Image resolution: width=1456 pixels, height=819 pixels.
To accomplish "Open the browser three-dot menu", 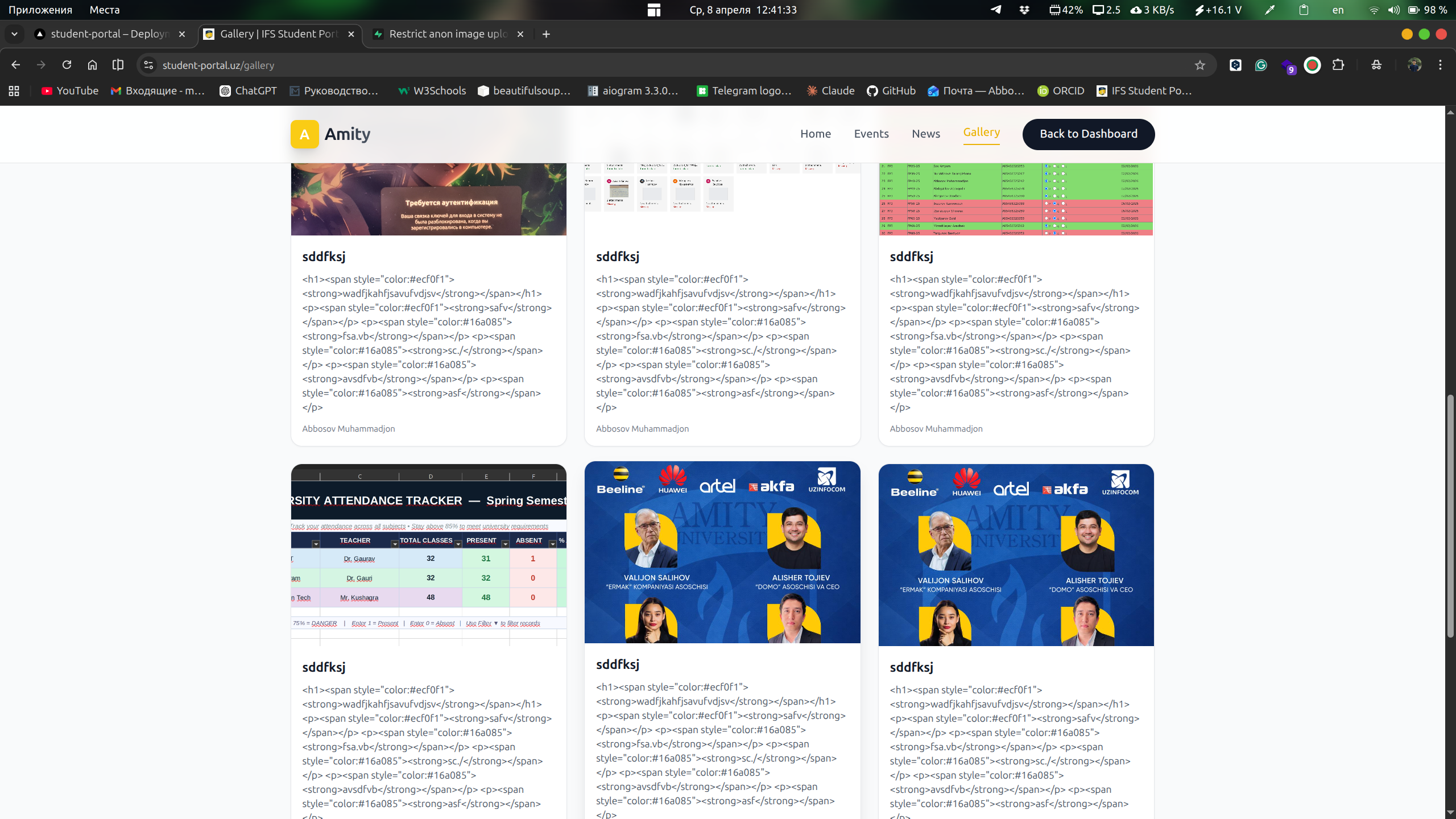I will [1440, 65].
